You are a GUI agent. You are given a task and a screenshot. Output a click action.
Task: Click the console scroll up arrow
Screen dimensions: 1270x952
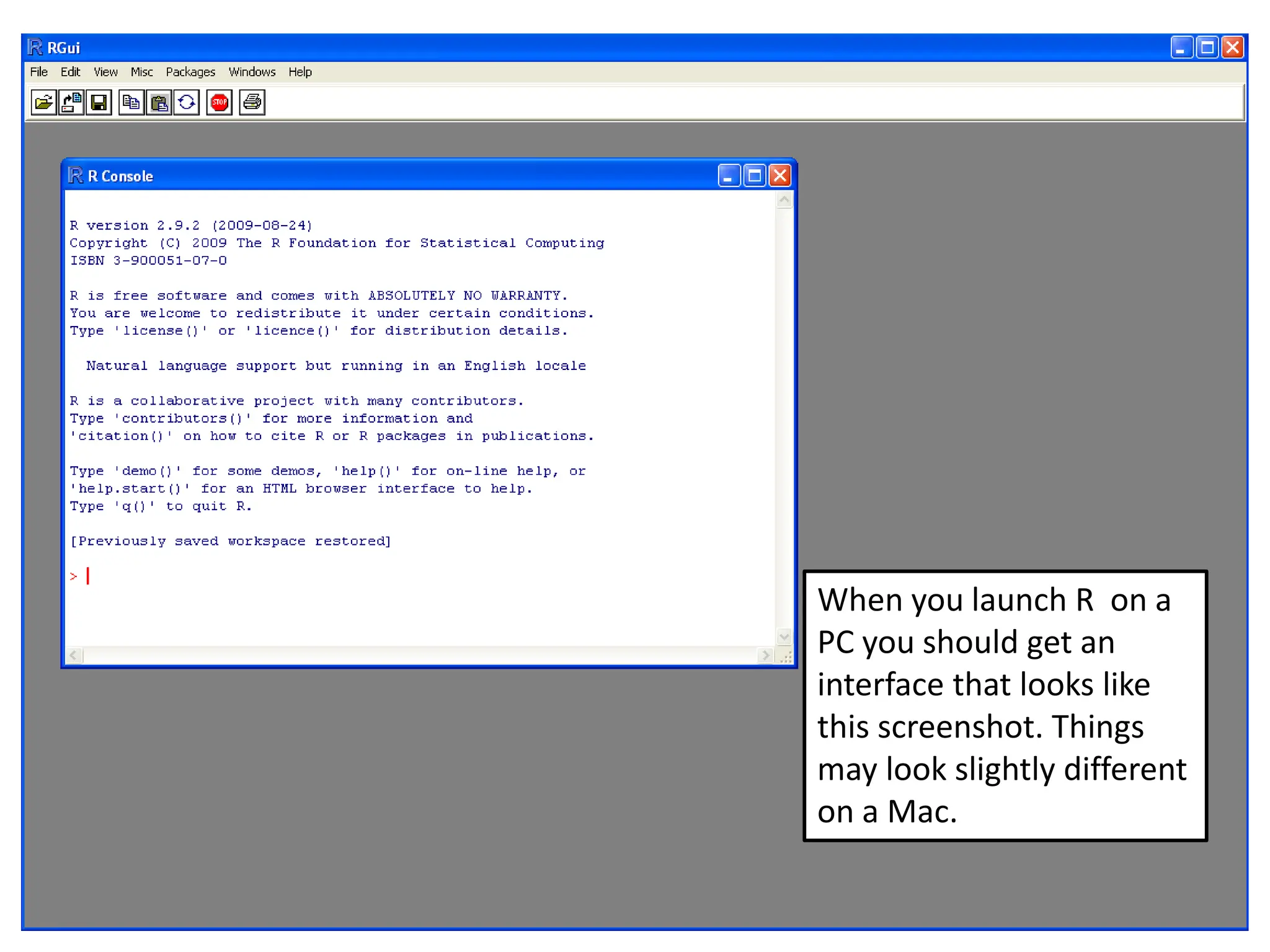pyautogui.click(x=784, y=200)
